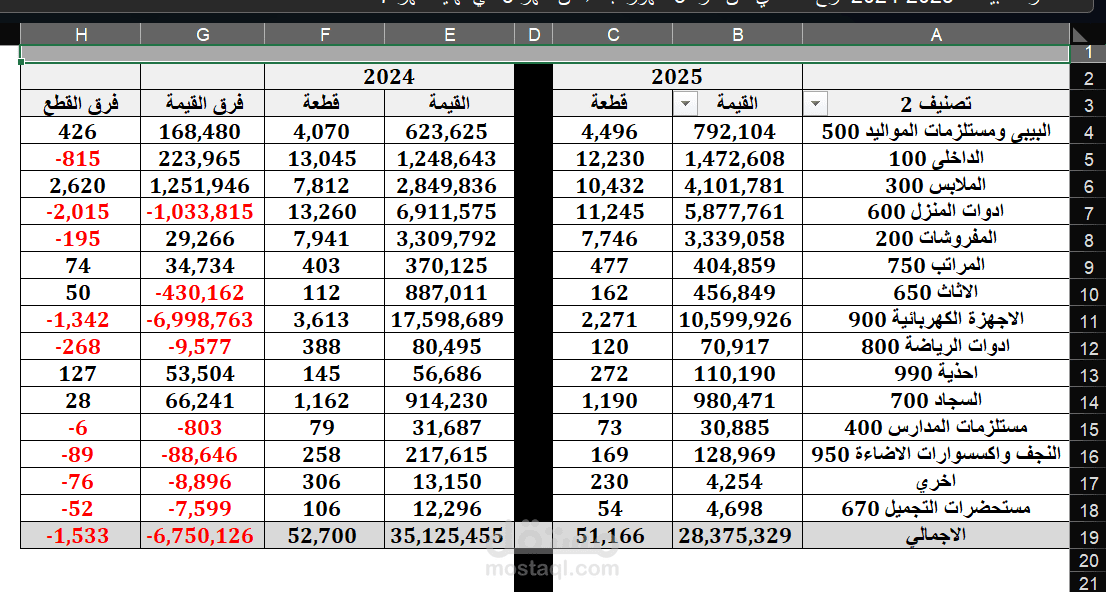Select cell البيبى ومستلزمات المواليد 500
The image size is (1106, 592).
click(x=936, y=131)
